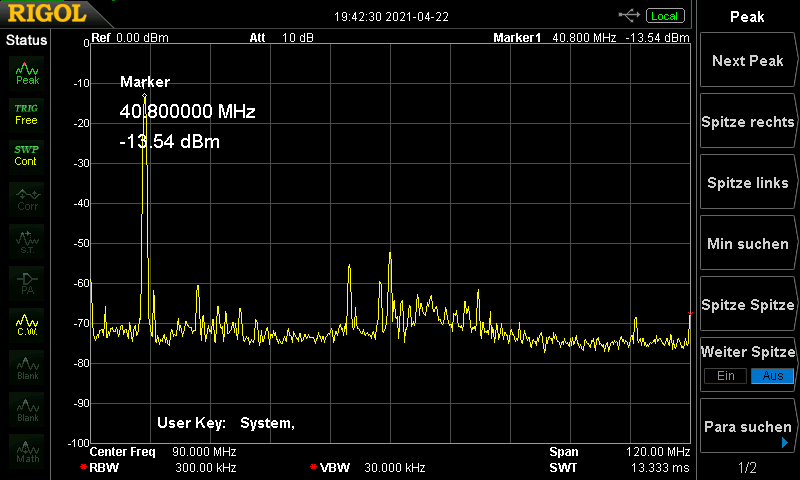
Task: Click the Math trace status icon
Action: (27, 451)
